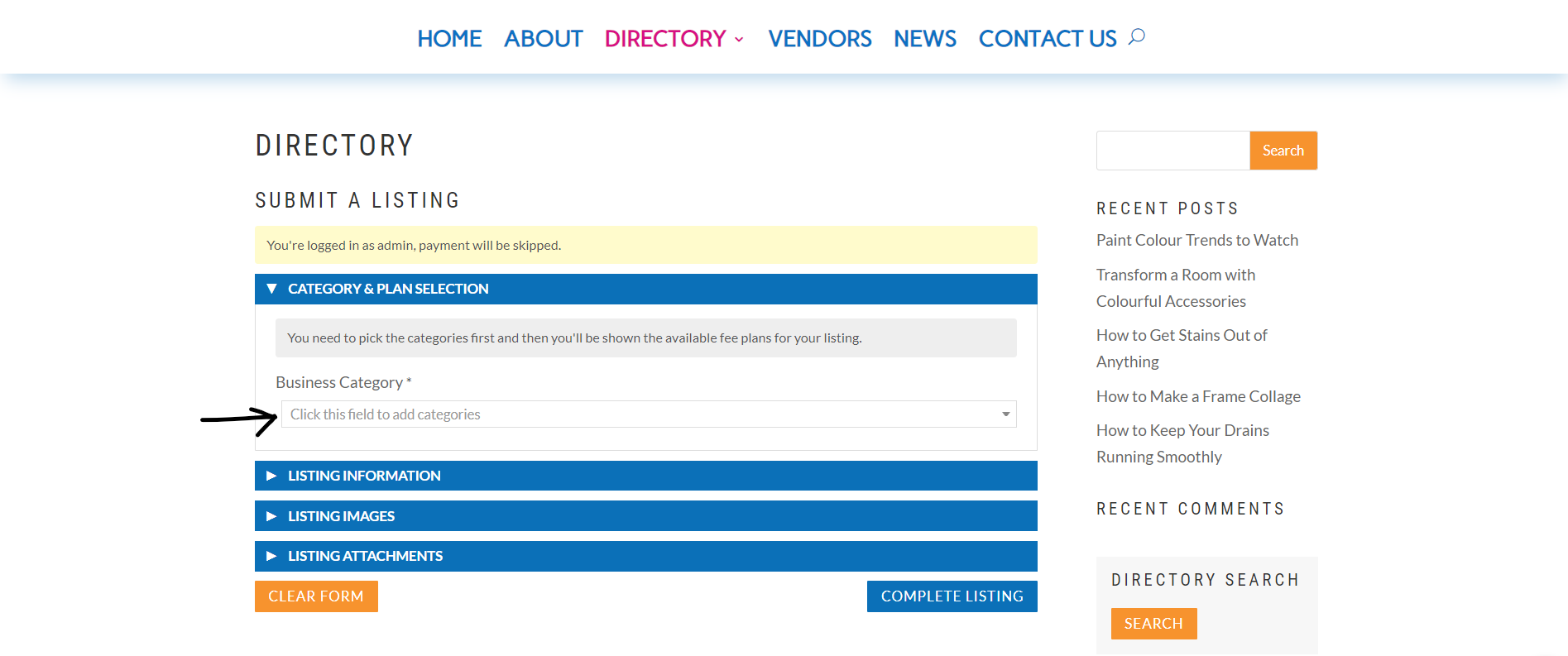Screen dimensions: 1568x656
Task: Click the 'Submit a Listing' heading
Action: tap(357, 200)
